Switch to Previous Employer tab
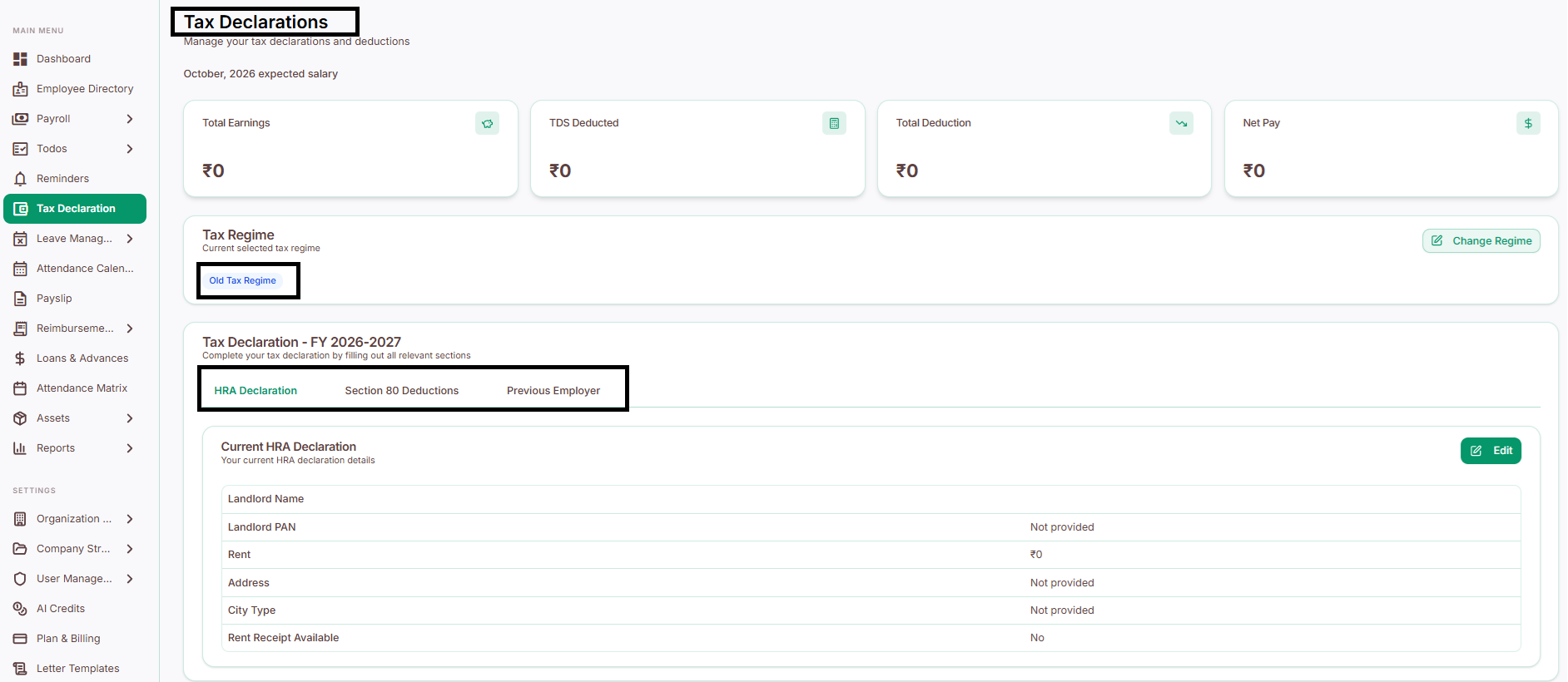This screenshot has width=1568, height=682. (x=553, y=391)
